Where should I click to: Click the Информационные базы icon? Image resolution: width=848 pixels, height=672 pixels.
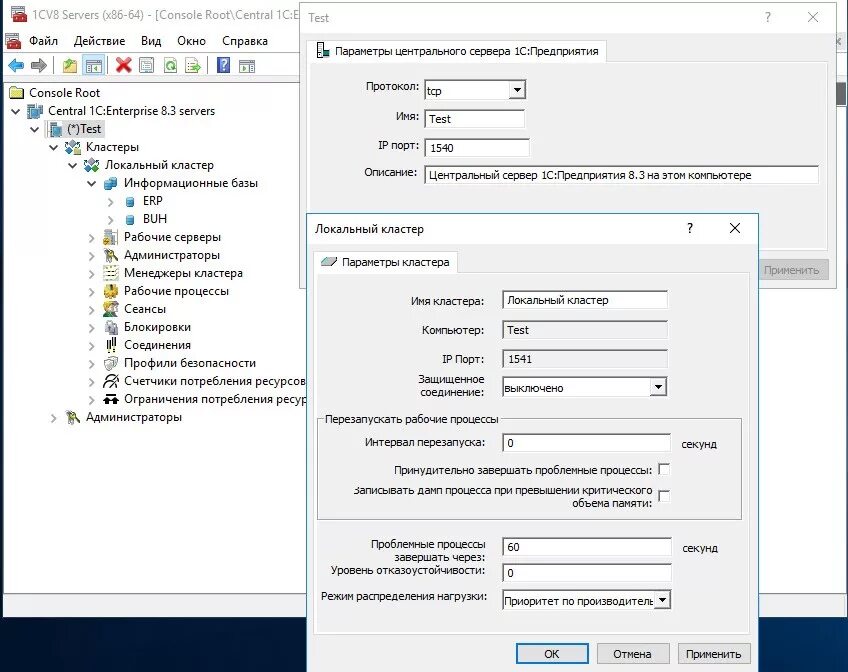click(110, 183)
